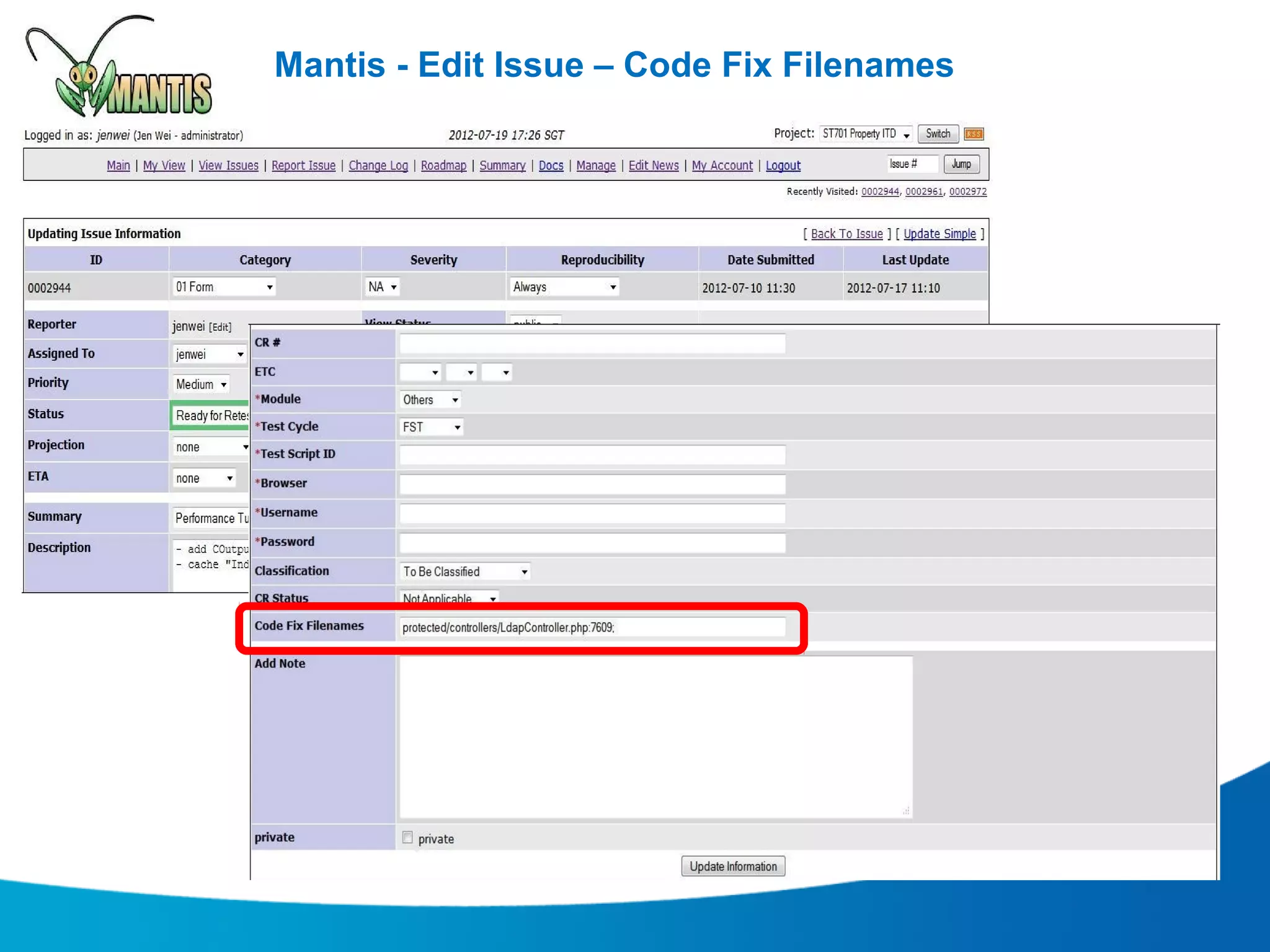This screenshot has height=952, width=1270.
Task: Click the Update Information button
Action: click(x=733, y=866)
